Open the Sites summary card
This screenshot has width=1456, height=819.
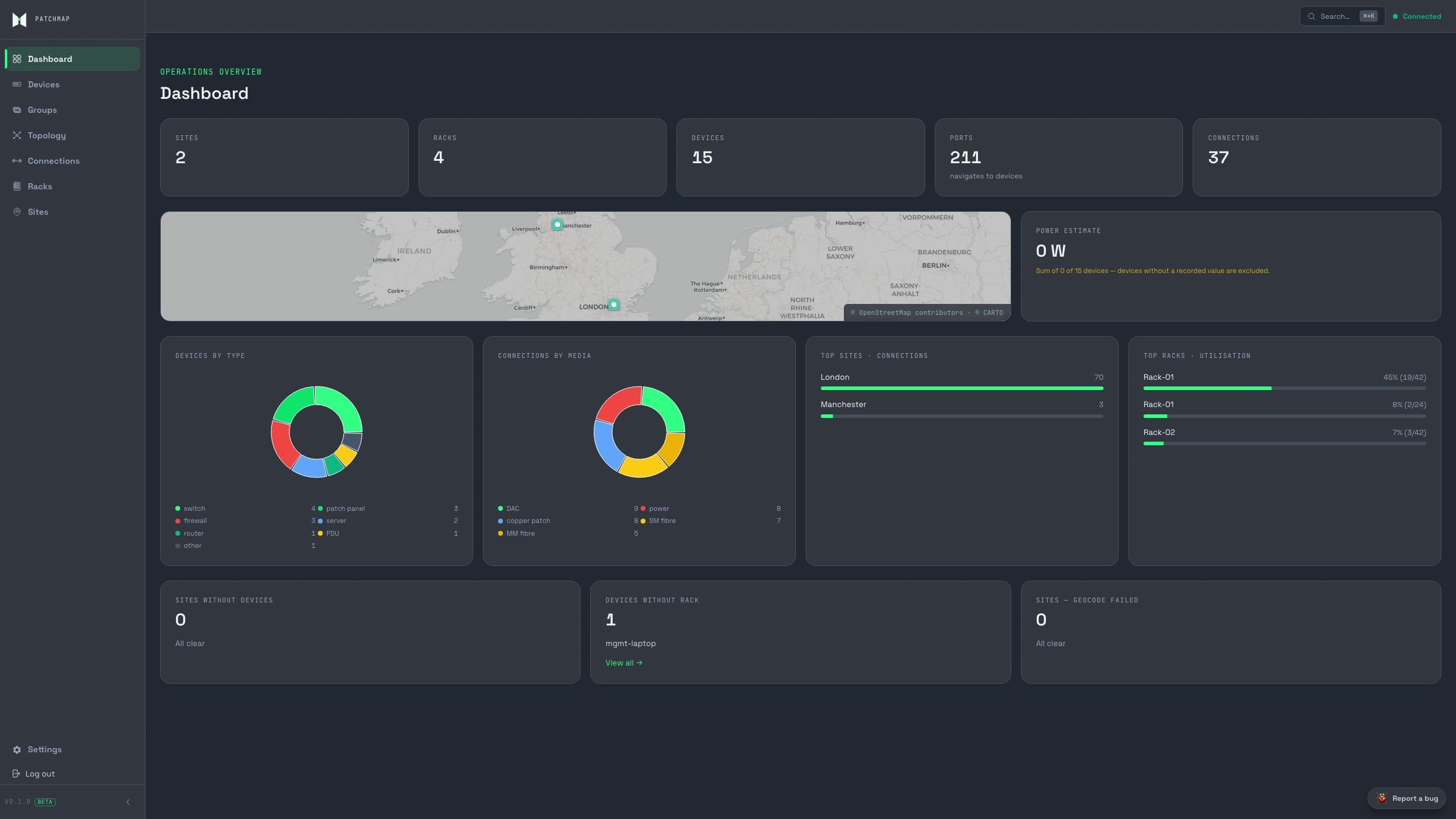[x=285, y=157]
